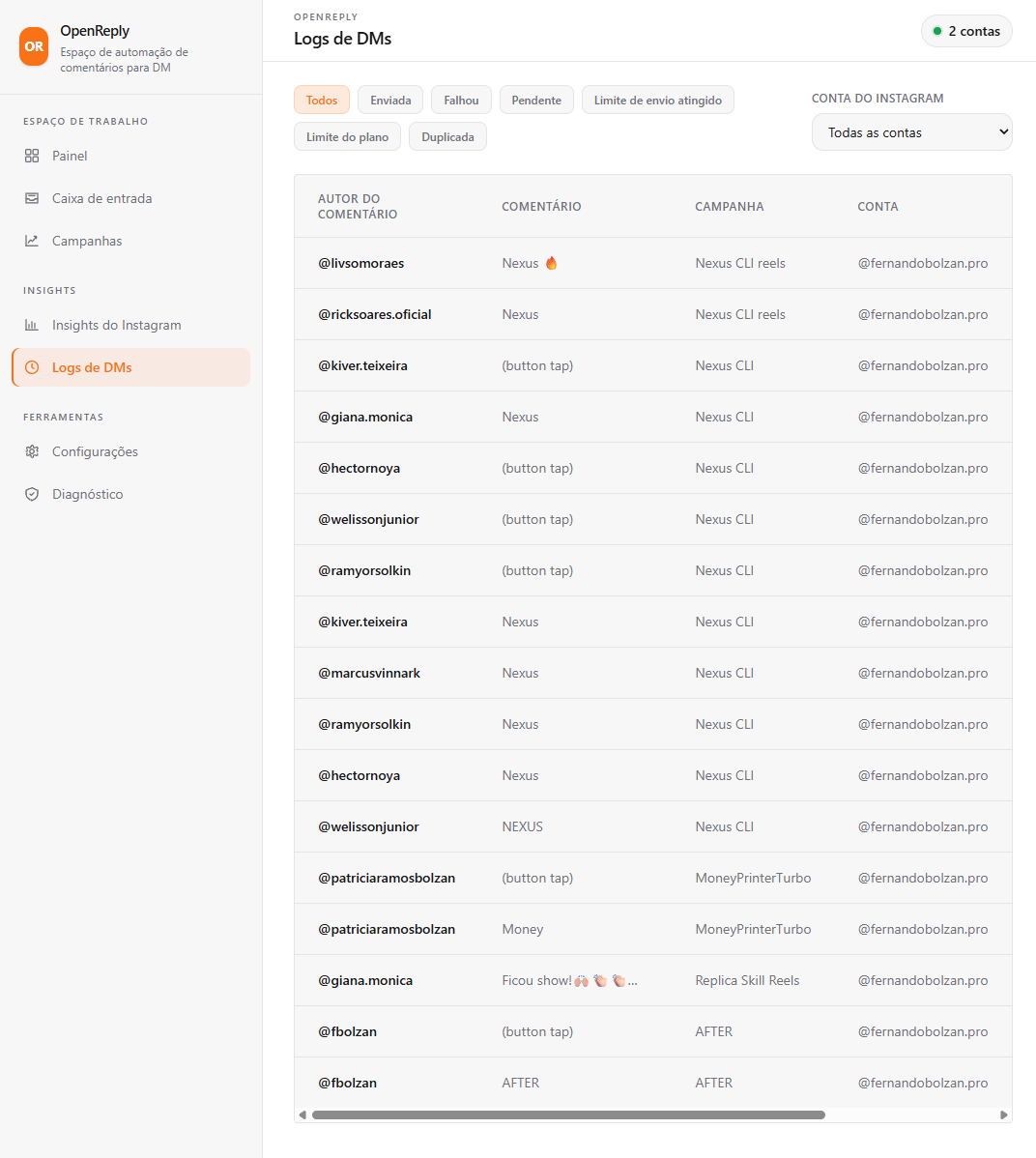This screenshot has width=1036, height=1158.
Task: Filter logs by Pendente
Action: click(536, 100)
